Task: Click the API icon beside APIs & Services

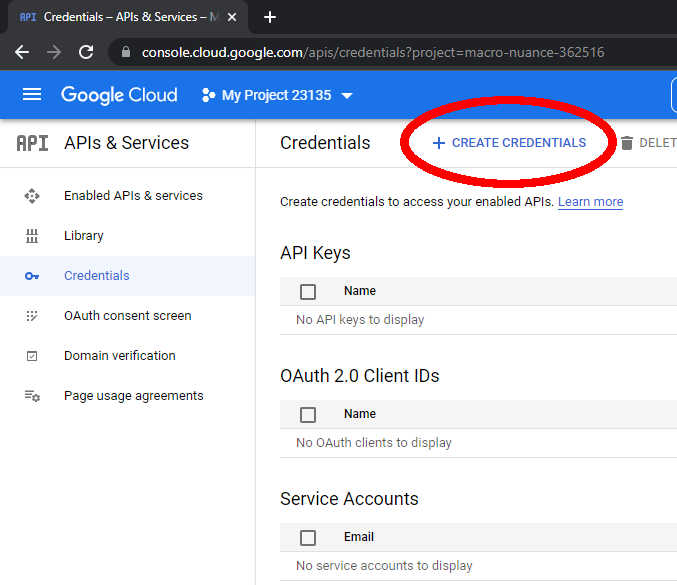Action: (32, 143)
